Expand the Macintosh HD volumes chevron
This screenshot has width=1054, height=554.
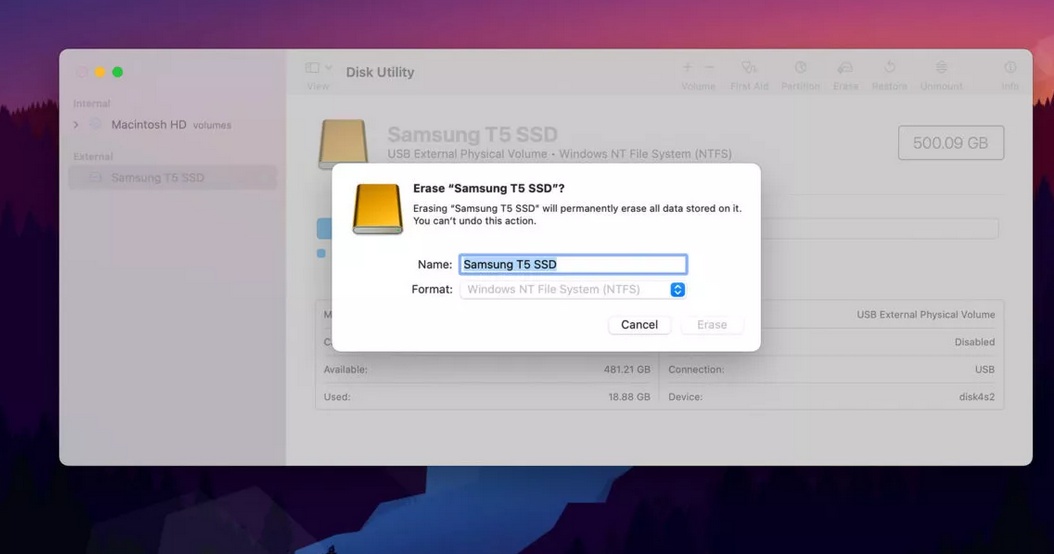76,125
